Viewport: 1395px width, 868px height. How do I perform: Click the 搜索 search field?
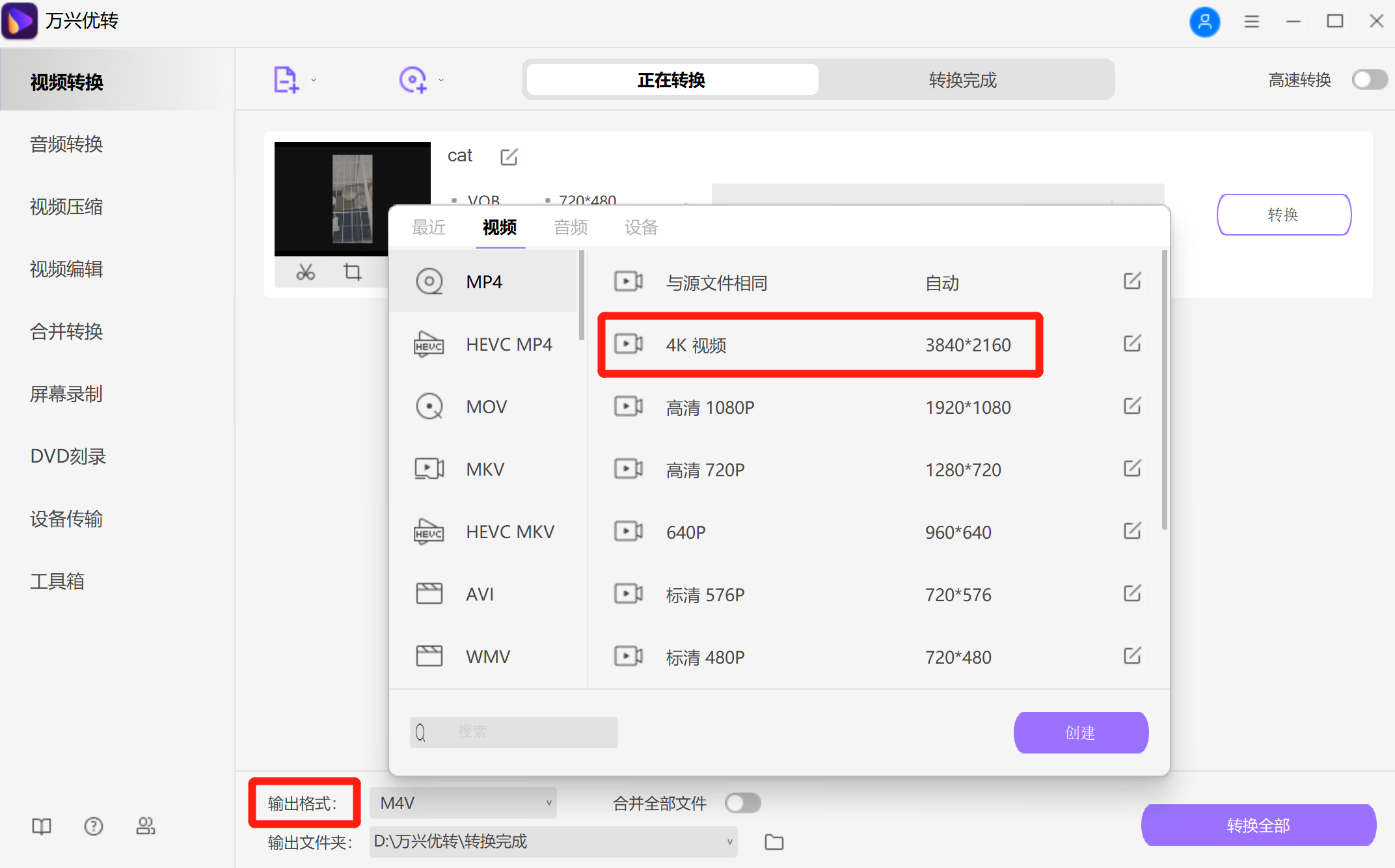click(x=514, y=731)
